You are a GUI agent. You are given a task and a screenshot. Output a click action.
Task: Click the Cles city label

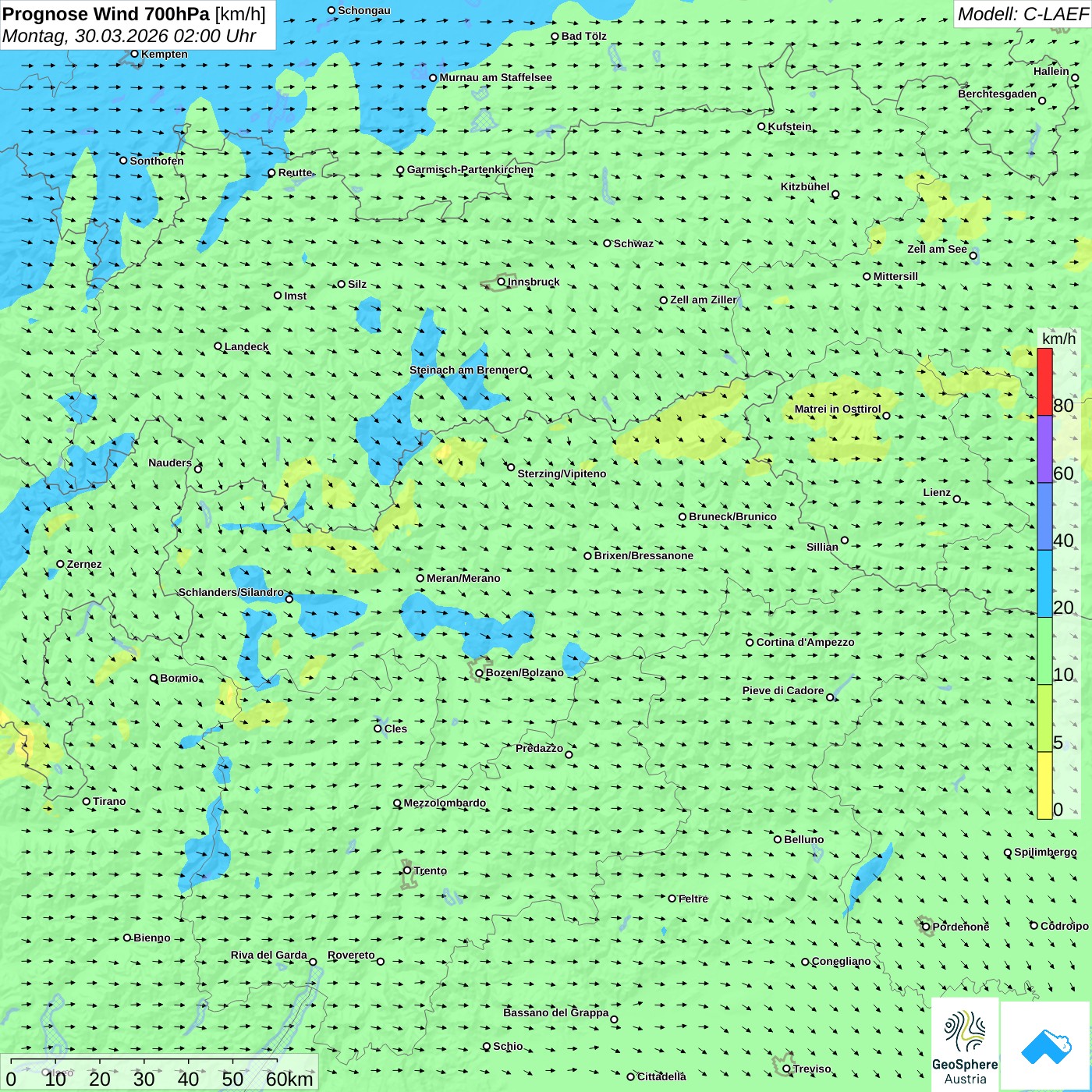(395, 729)
